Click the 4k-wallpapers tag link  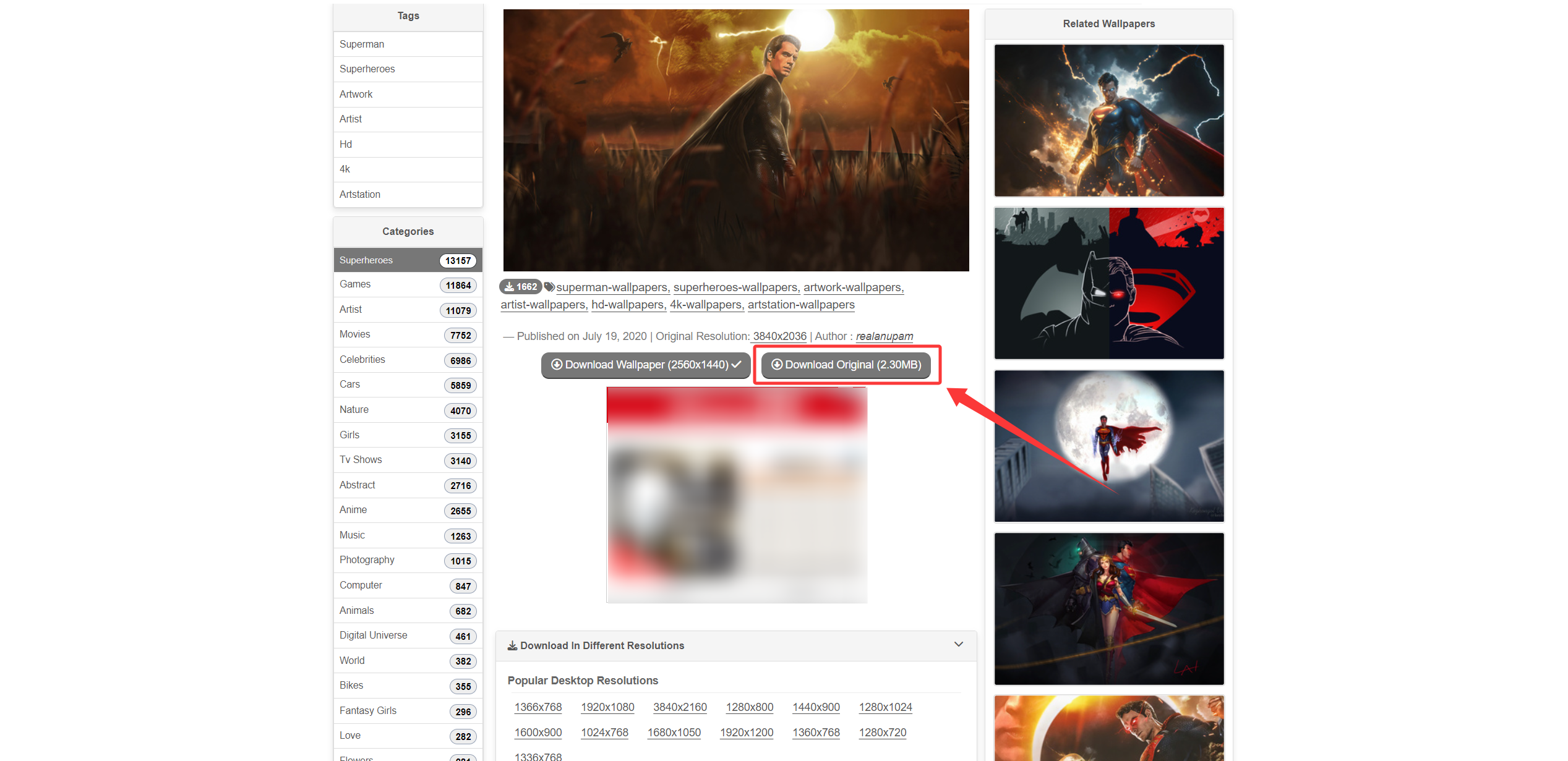pyautogui.click(x=706, y=305)
